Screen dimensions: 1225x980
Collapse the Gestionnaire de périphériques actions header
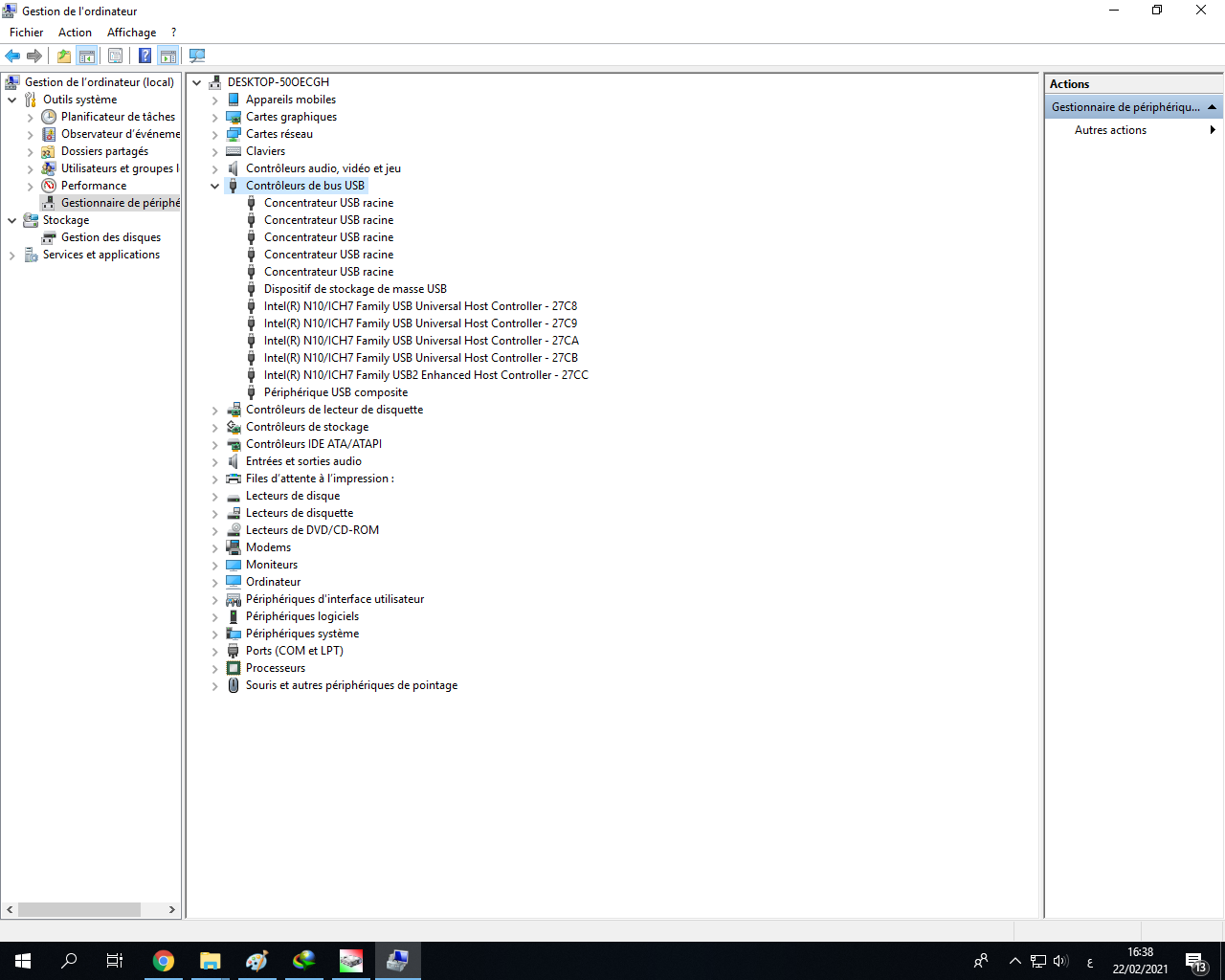pos(1212,107)
